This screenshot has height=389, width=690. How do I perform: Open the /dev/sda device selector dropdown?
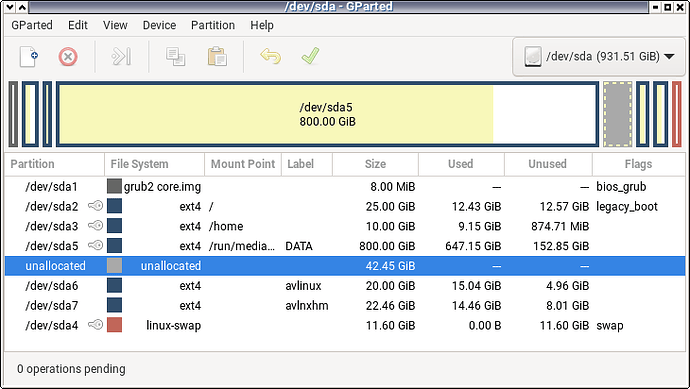pos(598,56)
